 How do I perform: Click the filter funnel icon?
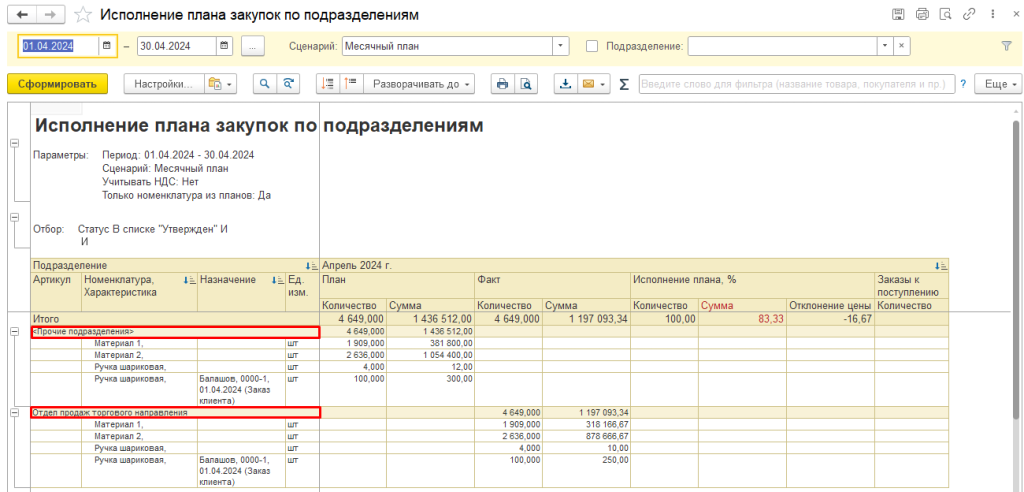pyautogui.click(x=1006, y=46)
